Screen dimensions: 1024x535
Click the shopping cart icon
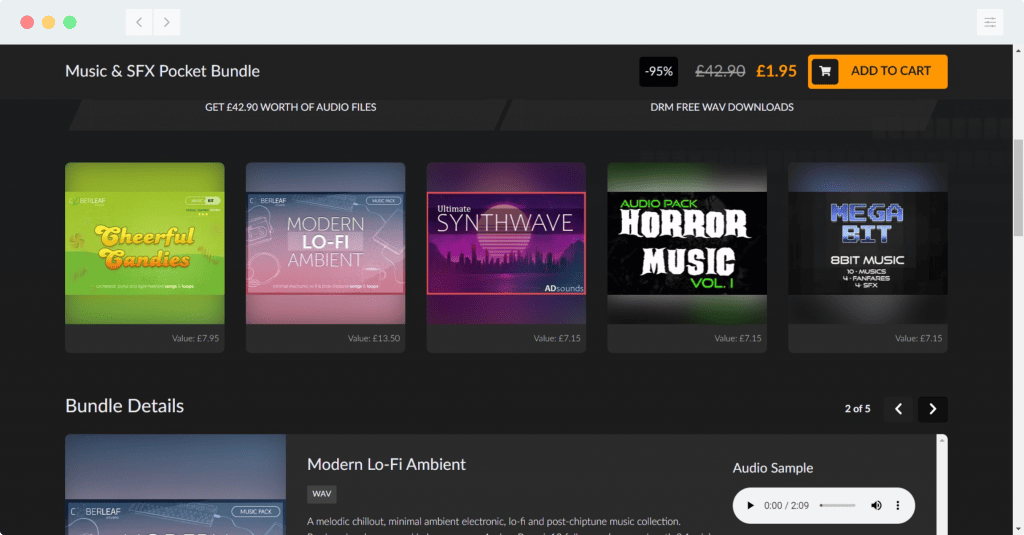click(x=825, y=72)
